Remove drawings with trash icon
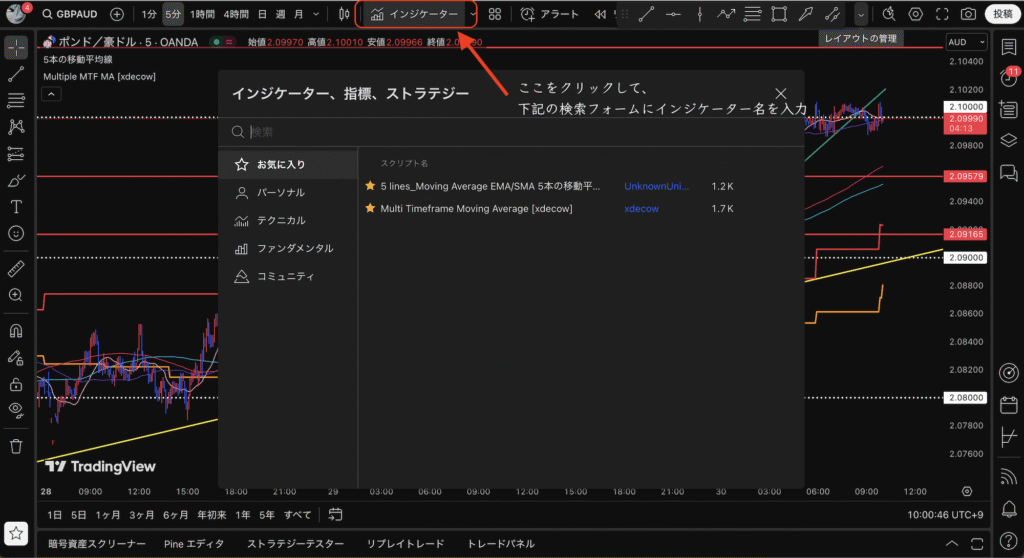This screenshot has width=1024, height=558. [x=16, y=446]
